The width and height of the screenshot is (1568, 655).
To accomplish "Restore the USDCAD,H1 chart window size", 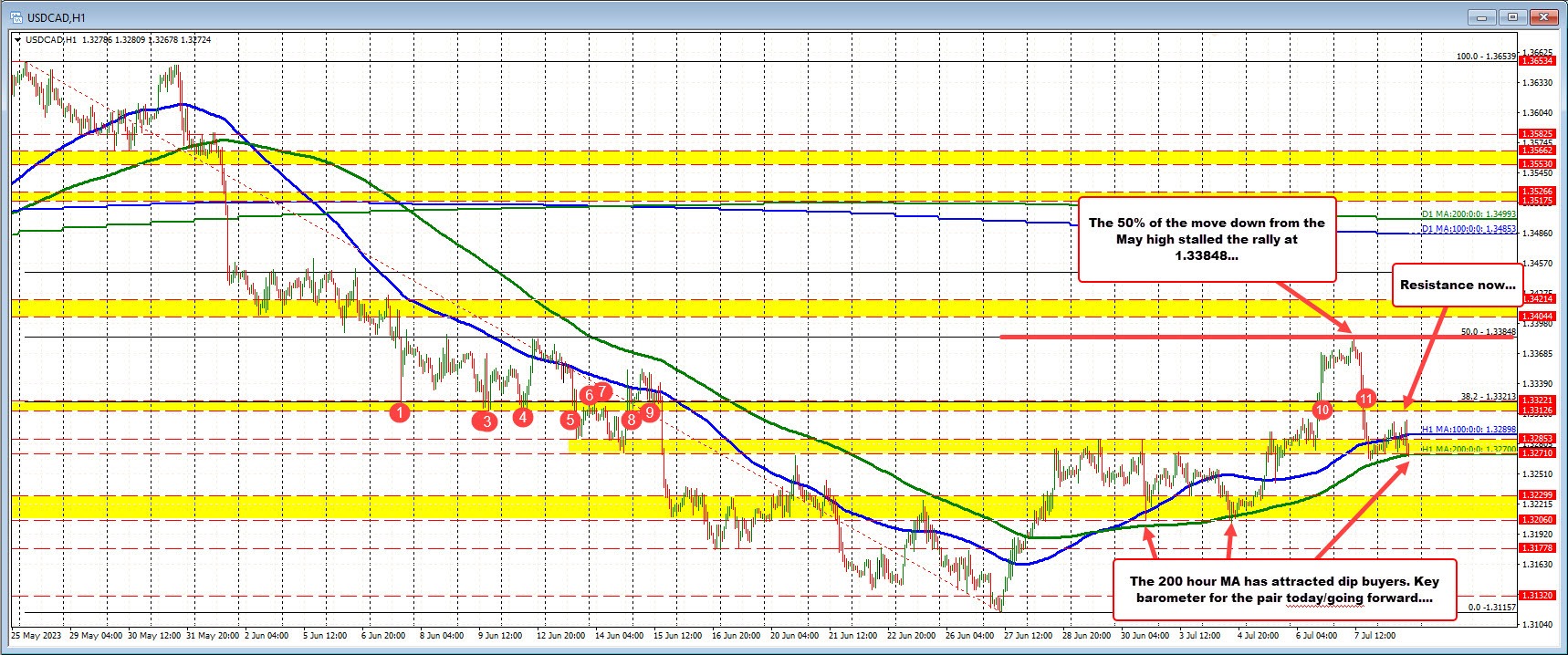I will [1512, 16].
